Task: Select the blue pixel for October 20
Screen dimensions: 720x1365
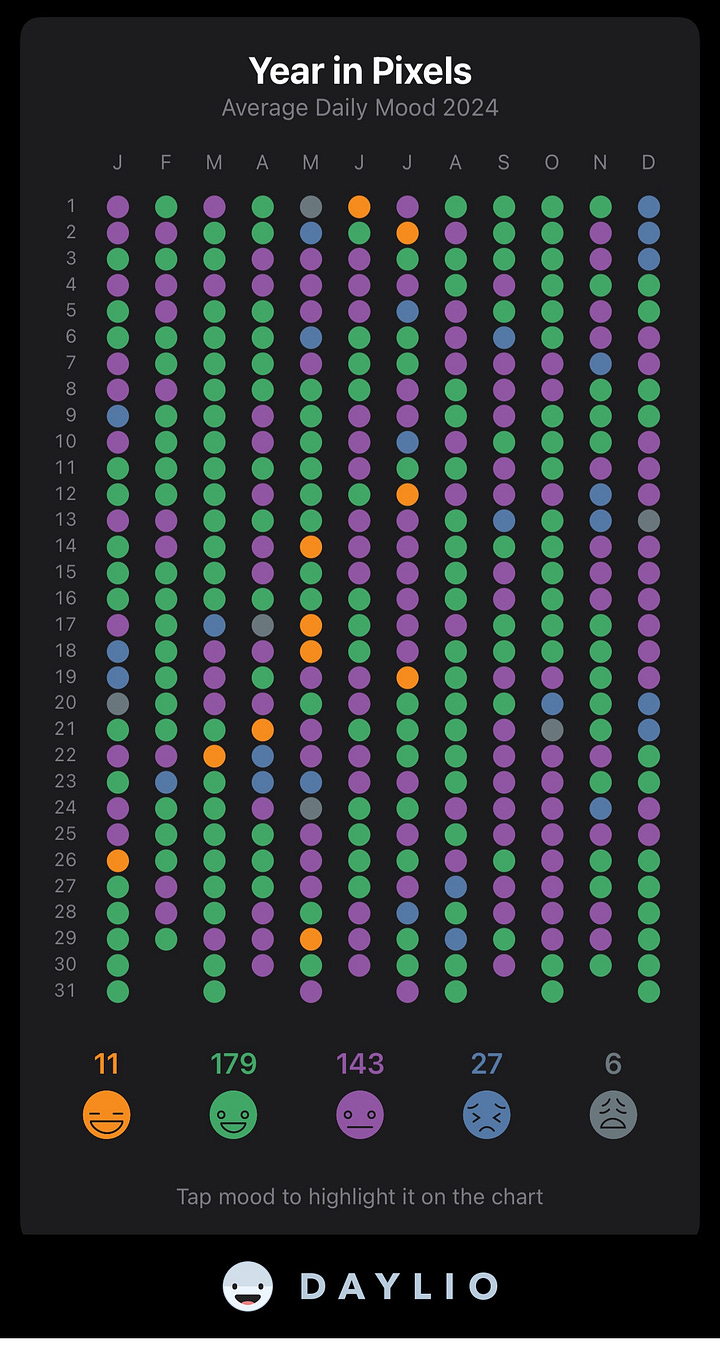Action: [x=552, y=703]
